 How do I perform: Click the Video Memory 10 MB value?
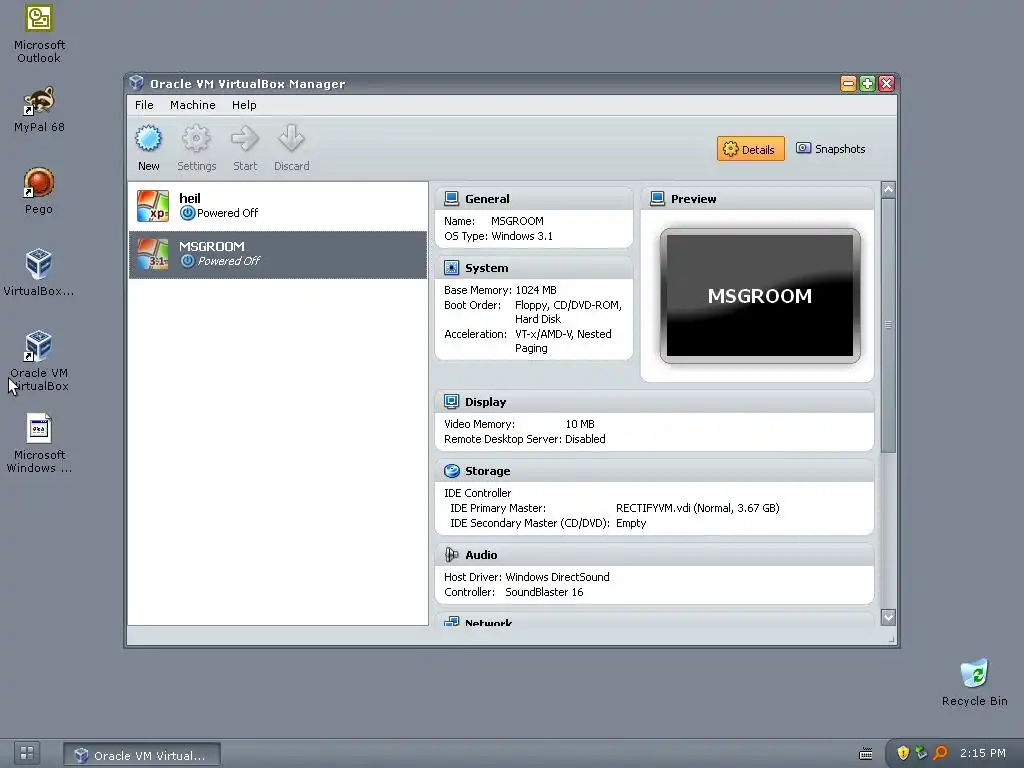coord(580,424)
